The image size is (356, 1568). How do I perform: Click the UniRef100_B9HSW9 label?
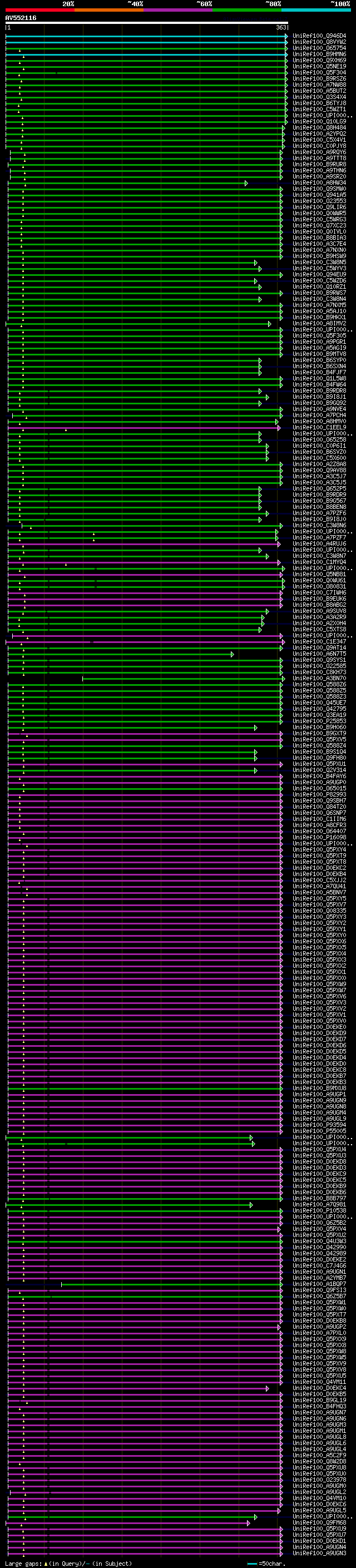coord(319,256)
